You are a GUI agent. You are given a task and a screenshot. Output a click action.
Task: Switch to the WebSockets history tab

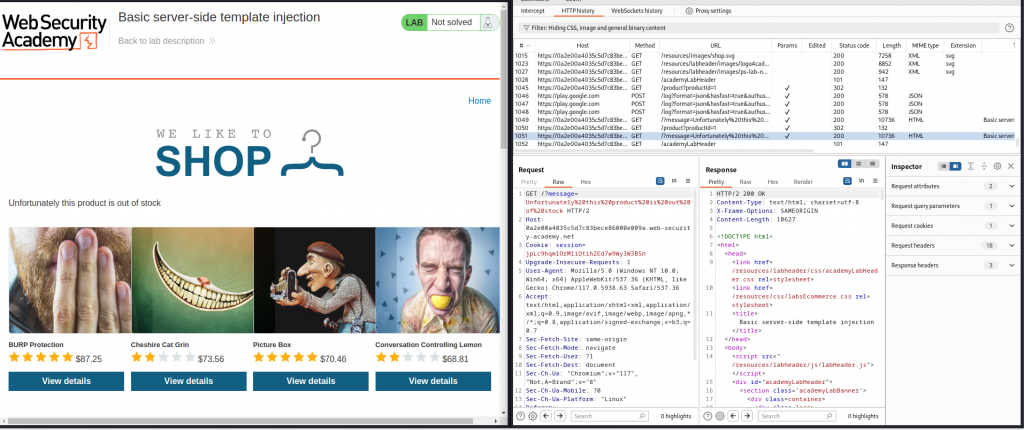click(x=636, y=11)
